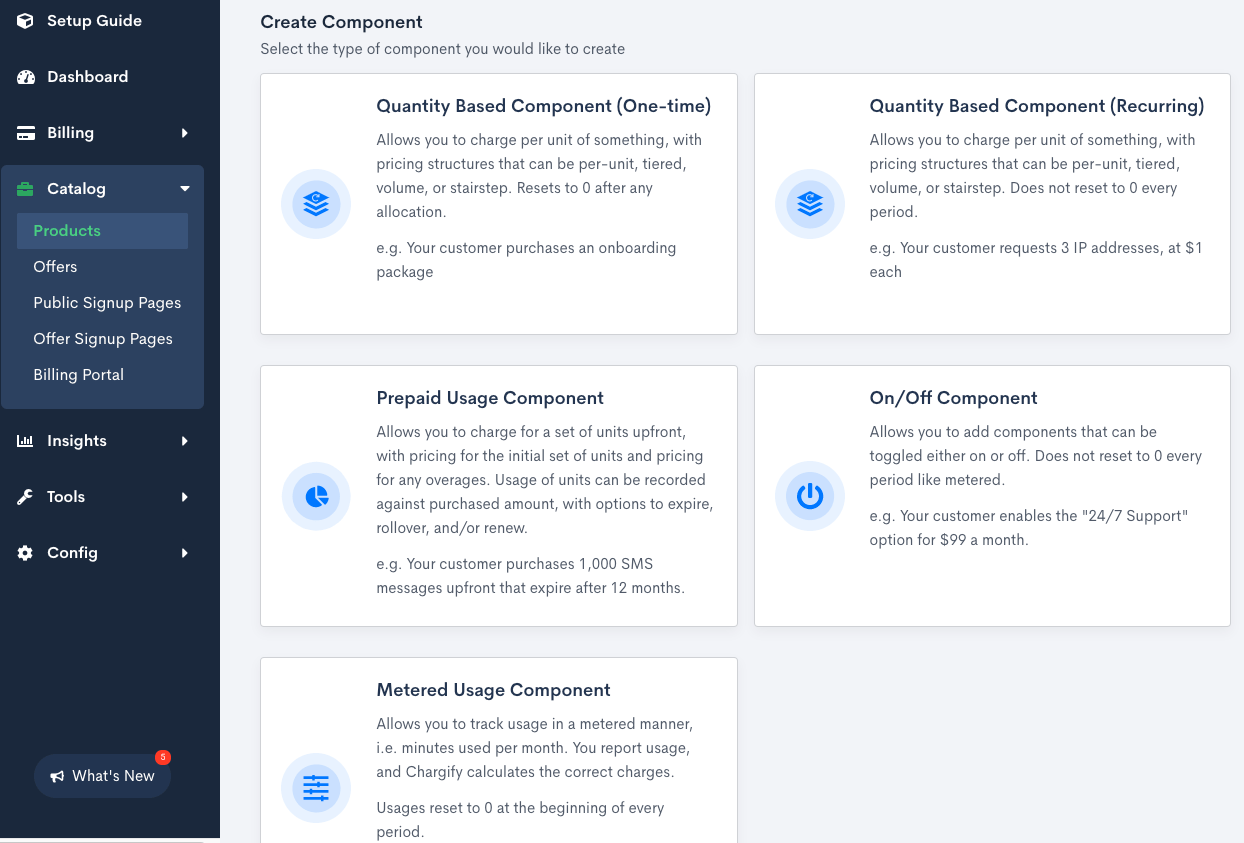Click the Quantity Based Component (Recurring) layers icon
Image resolution: width=1244 pixels, height=843 pixels.
(x=809, y=204)
